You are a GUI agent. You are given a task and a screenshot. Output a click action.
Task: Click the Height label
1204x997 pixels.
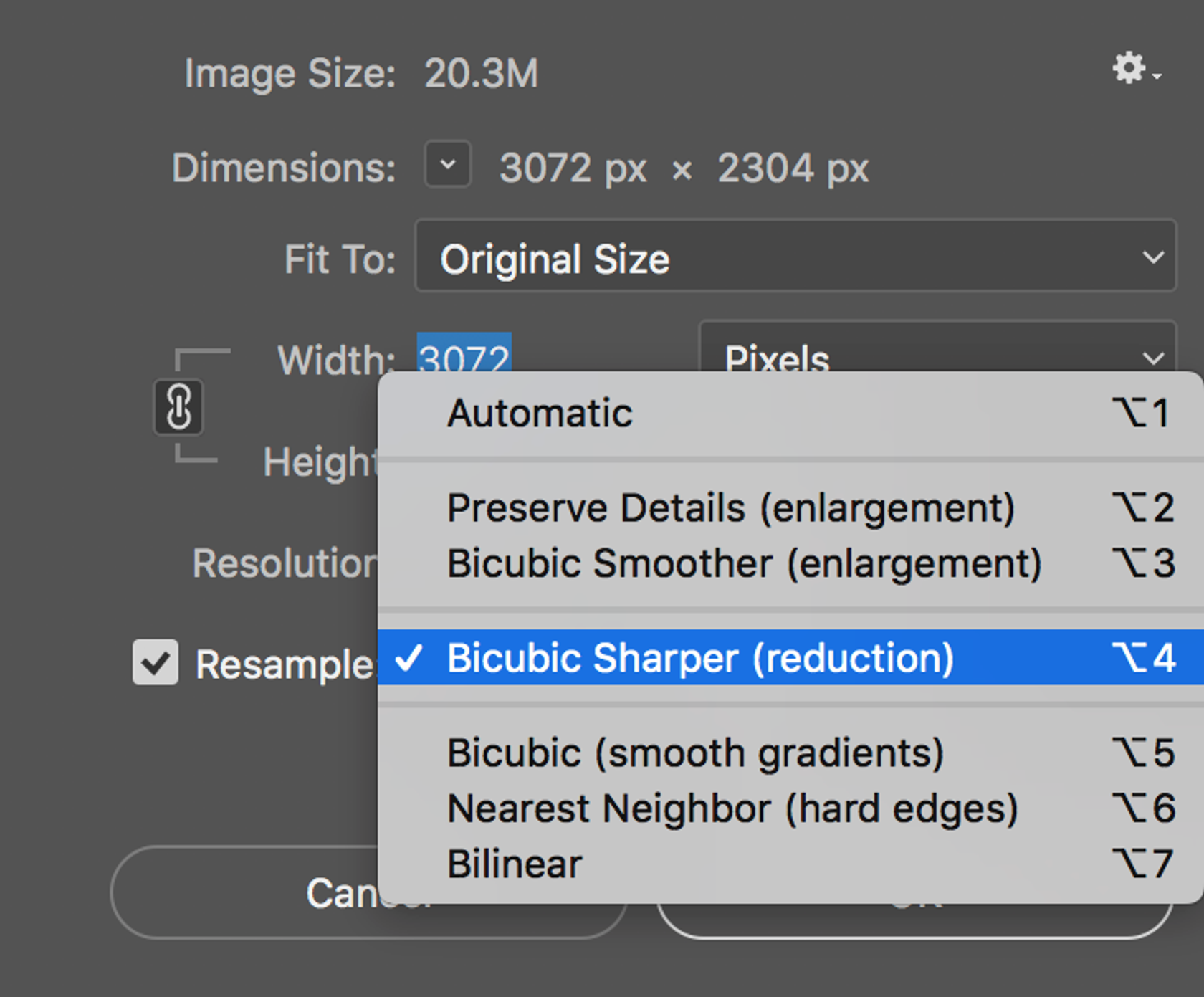pos(320,462)
